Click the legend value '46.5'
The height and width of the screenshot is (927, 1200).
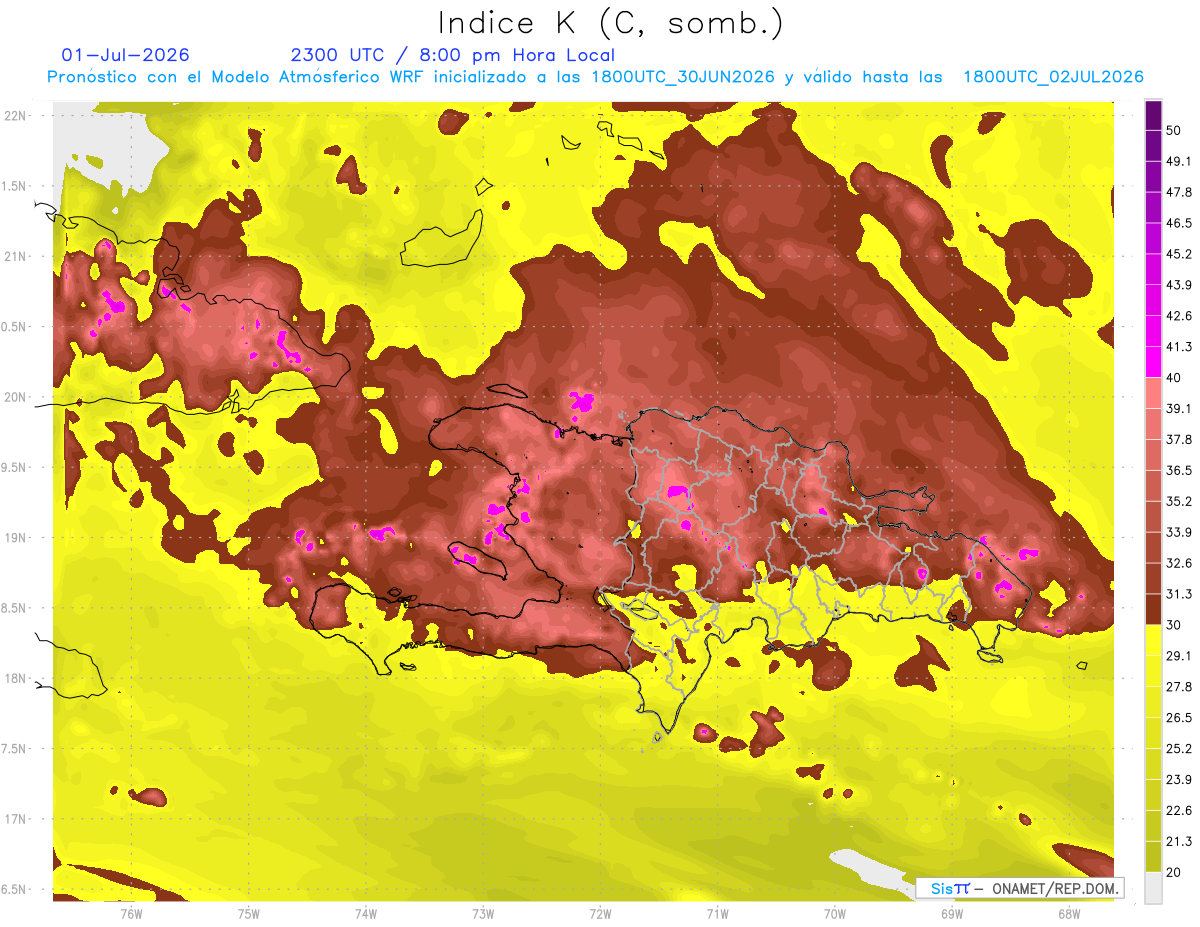[x=1177, y=223]
